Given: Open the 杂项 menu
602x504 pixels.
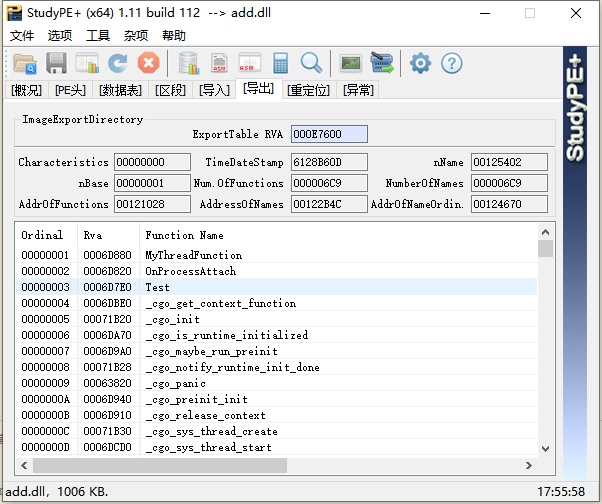Looking at the screenshot, I should (136, 36).
